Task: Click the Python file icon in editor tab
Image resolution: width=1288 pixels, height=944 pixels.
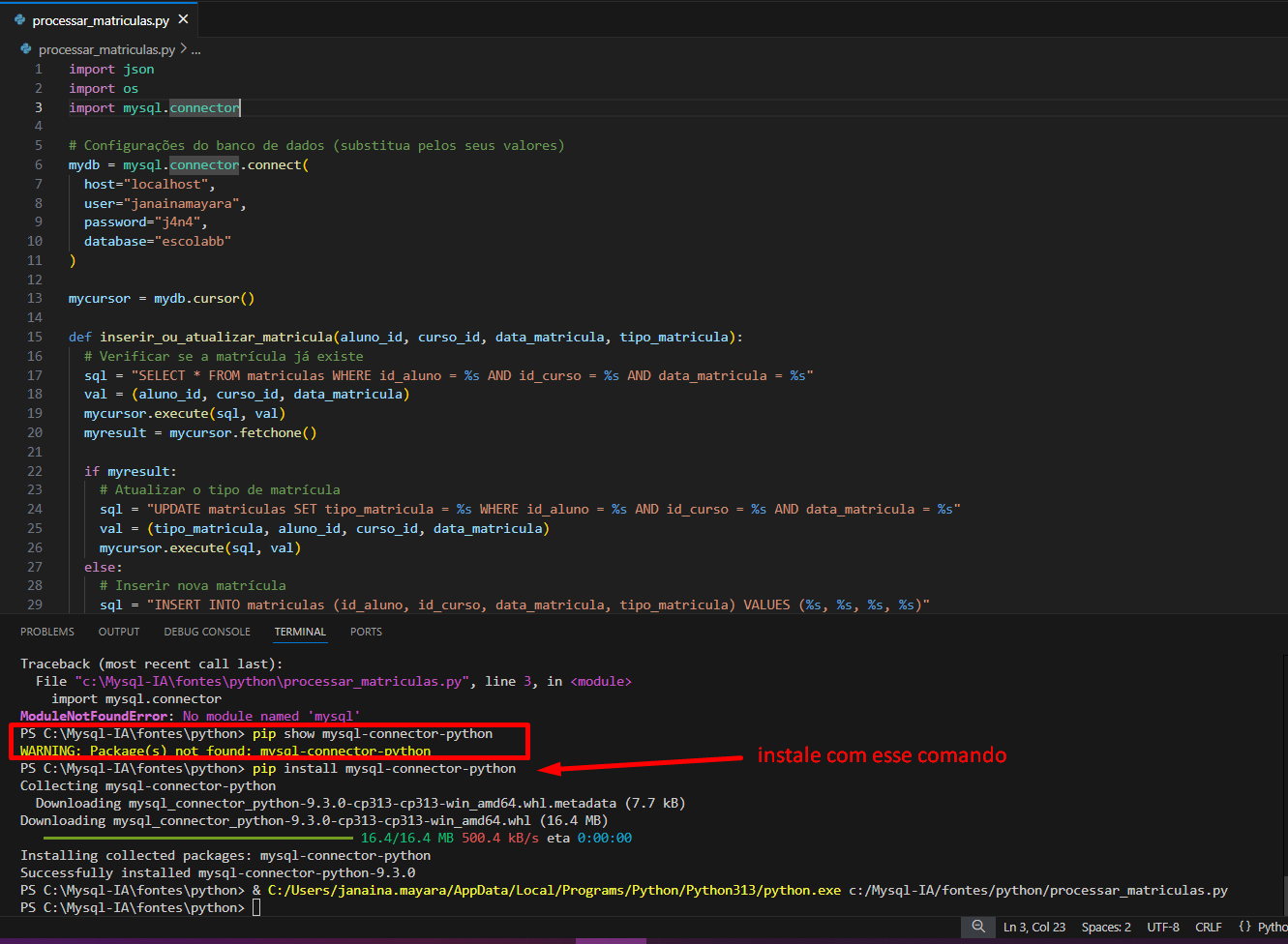Action: [19, 19]
